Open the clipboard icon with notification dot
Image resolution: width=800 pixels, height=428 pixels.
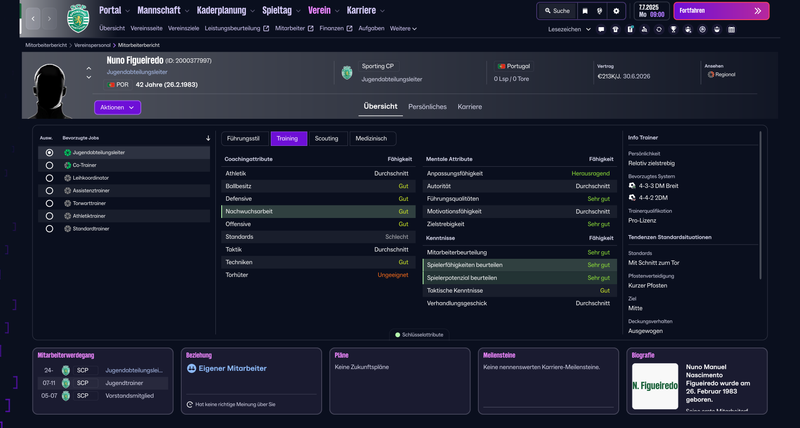pos(630,30)
